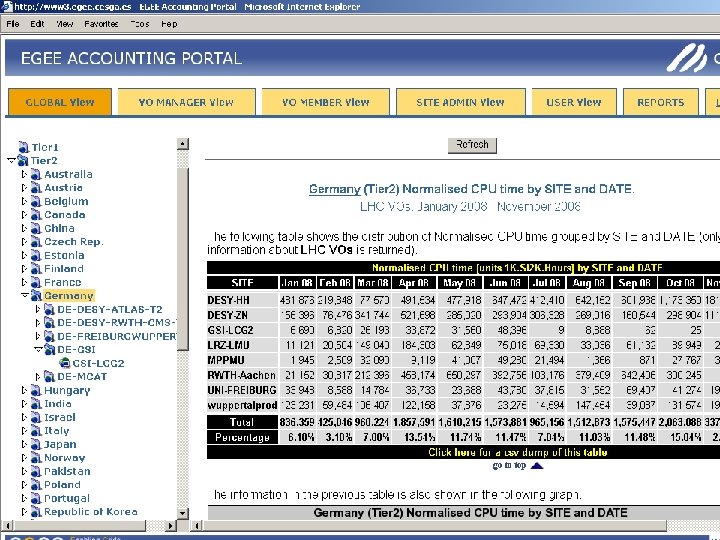Click the DESY-HH site row label

[x=229, y=300]
